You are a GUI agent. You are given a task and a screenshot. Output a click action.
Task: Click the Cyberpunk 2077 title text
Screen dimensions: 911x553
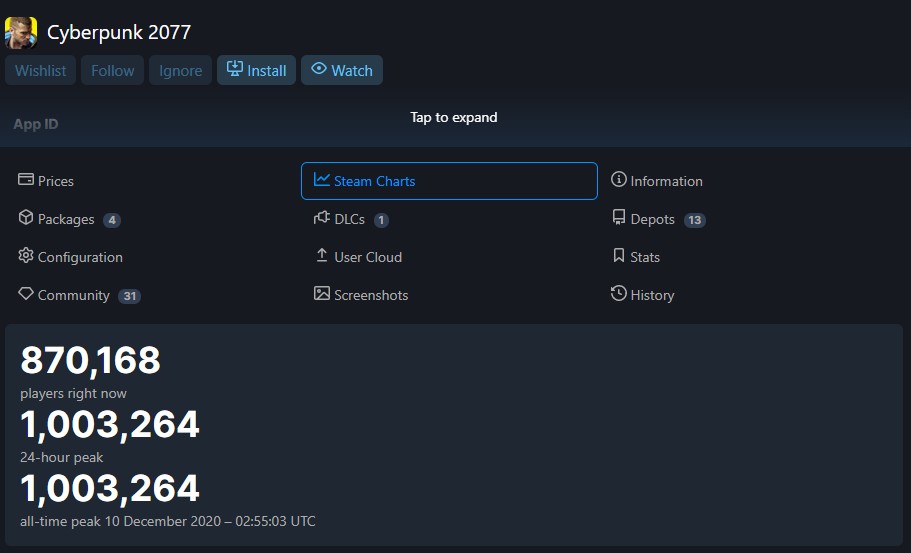(119, 33)
